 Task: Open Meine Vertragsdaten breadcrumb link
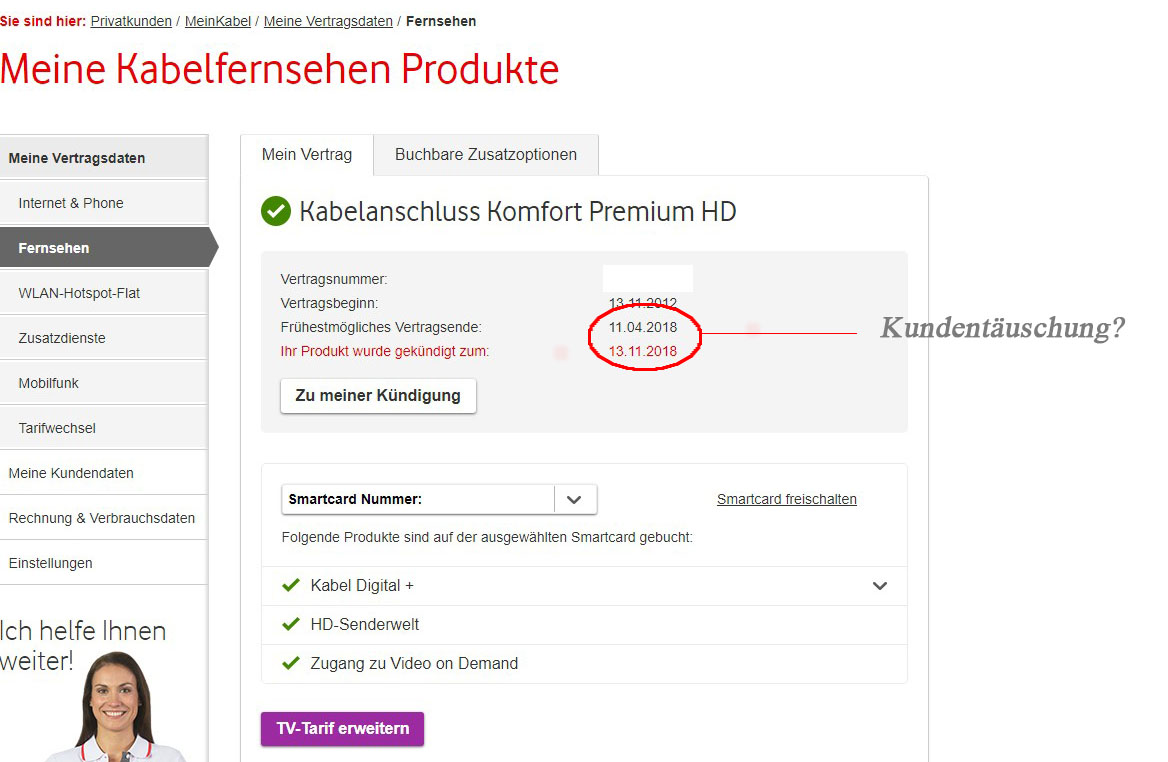328,21
